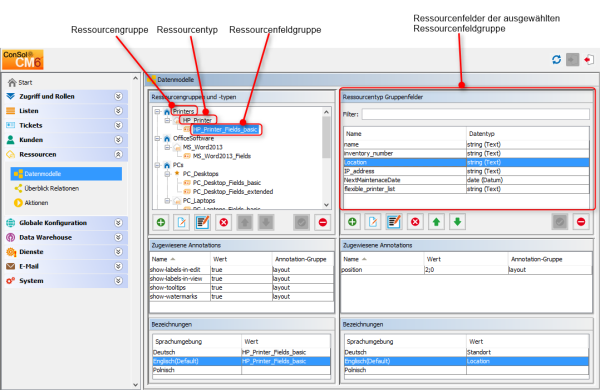Select HP_Printer_Fields_basic field group

click(x=225, y=129)
